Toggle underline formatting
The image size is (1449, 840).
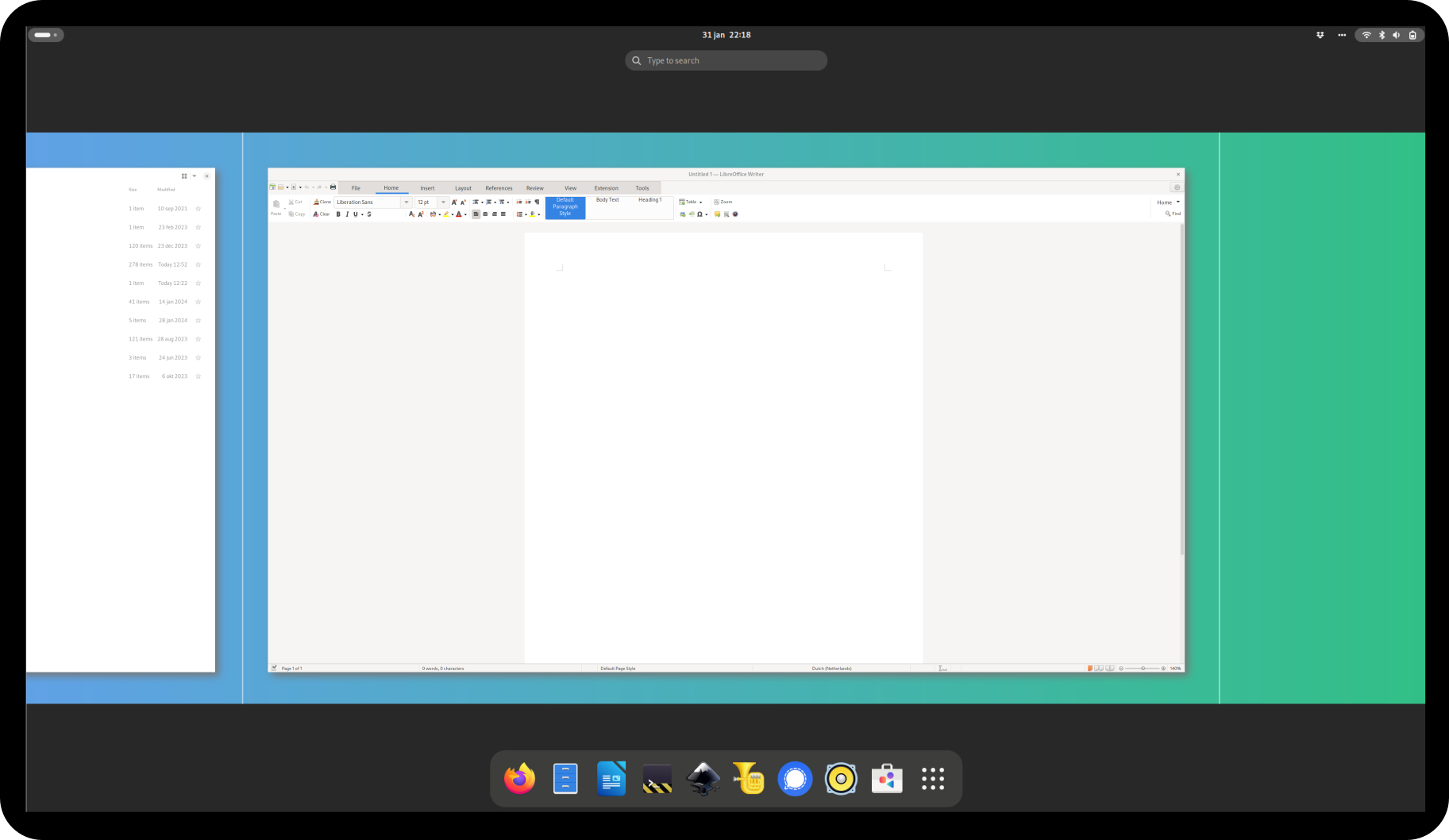click(356, 214)
